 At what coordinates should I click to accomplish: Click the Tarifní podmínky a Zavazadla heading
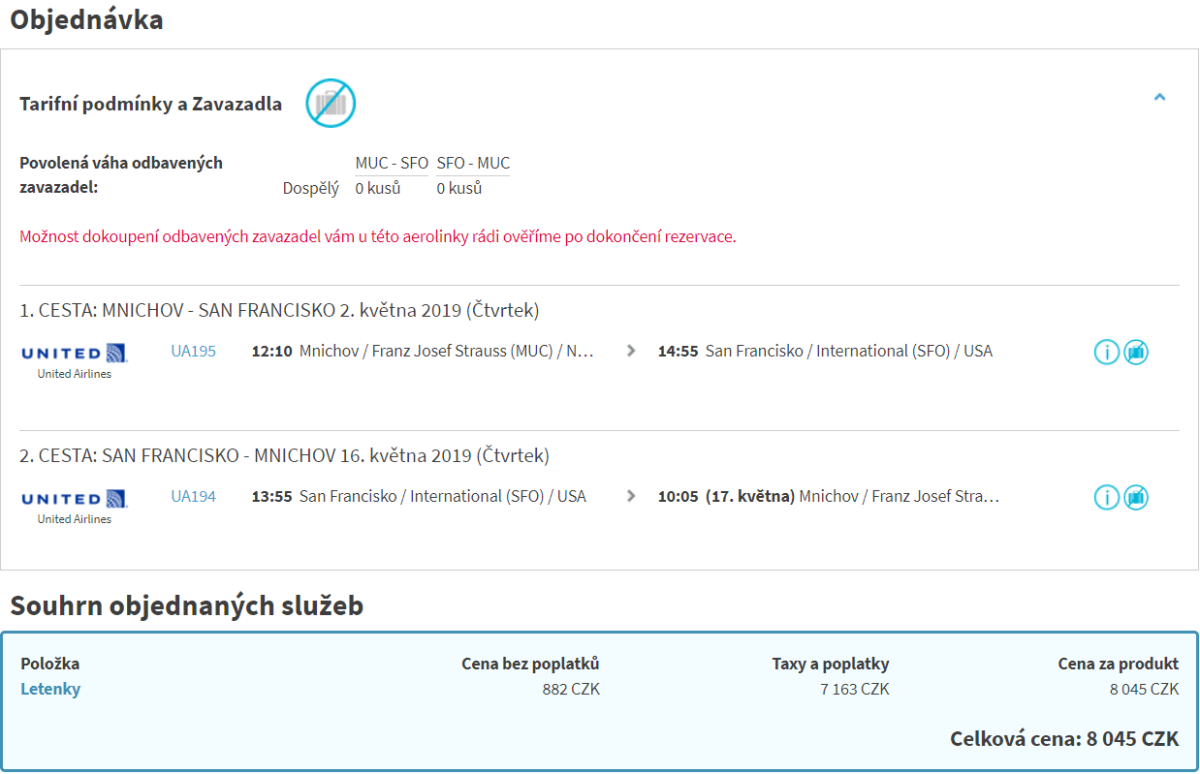pyautogui.click(x=150, y=104)
